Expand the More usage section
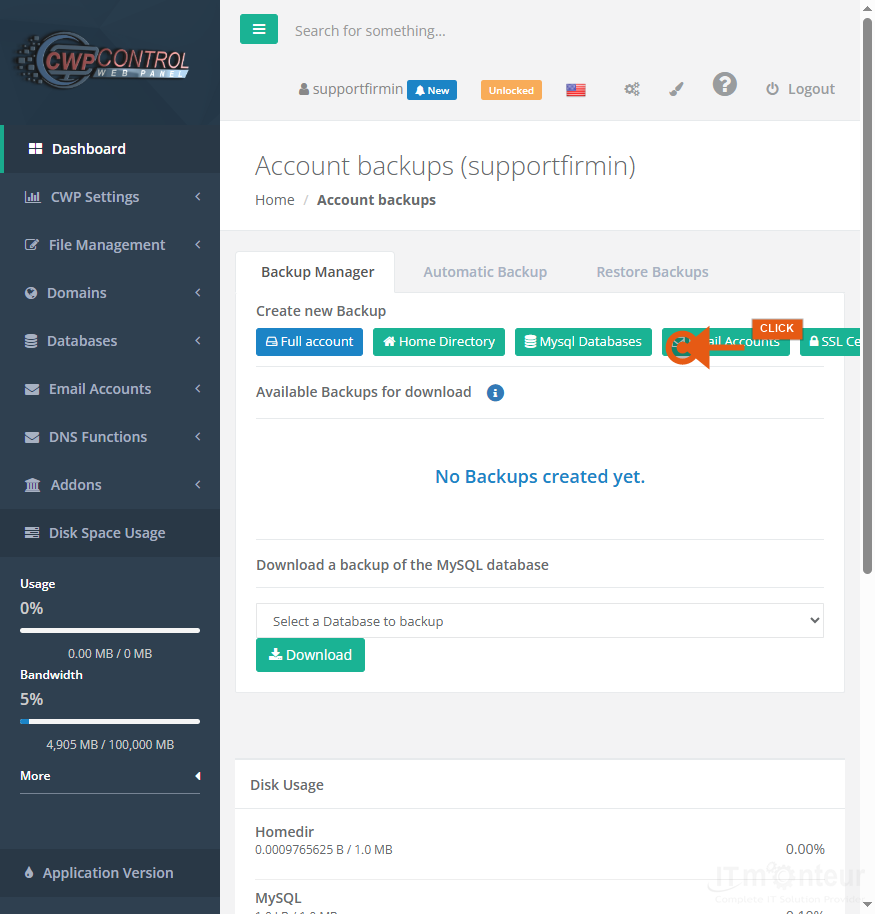 tap(110, 776)
